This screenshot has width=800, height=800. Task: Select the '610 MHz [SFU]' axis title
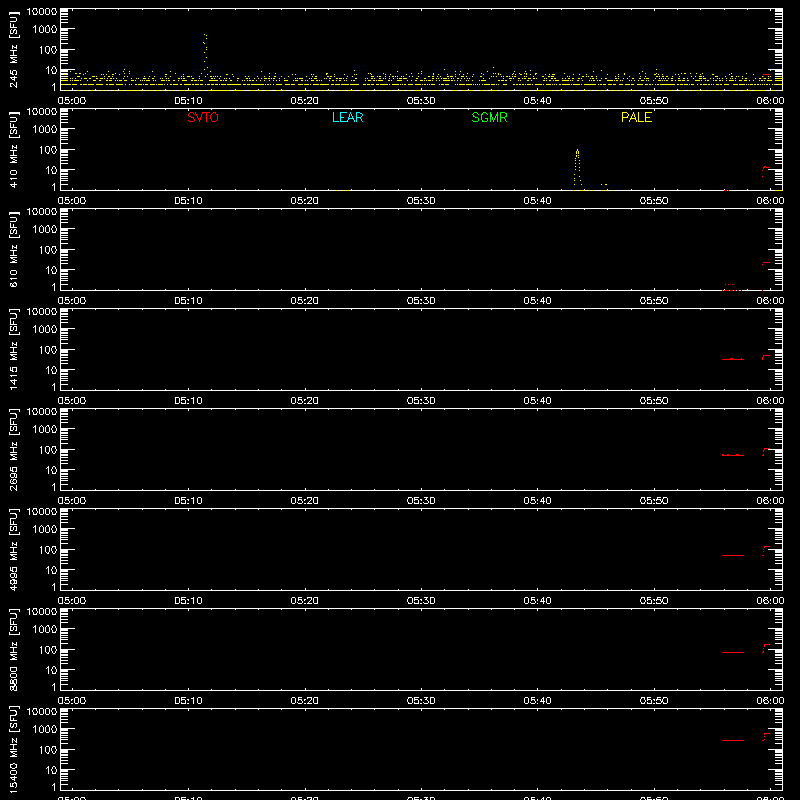[13, 249]
